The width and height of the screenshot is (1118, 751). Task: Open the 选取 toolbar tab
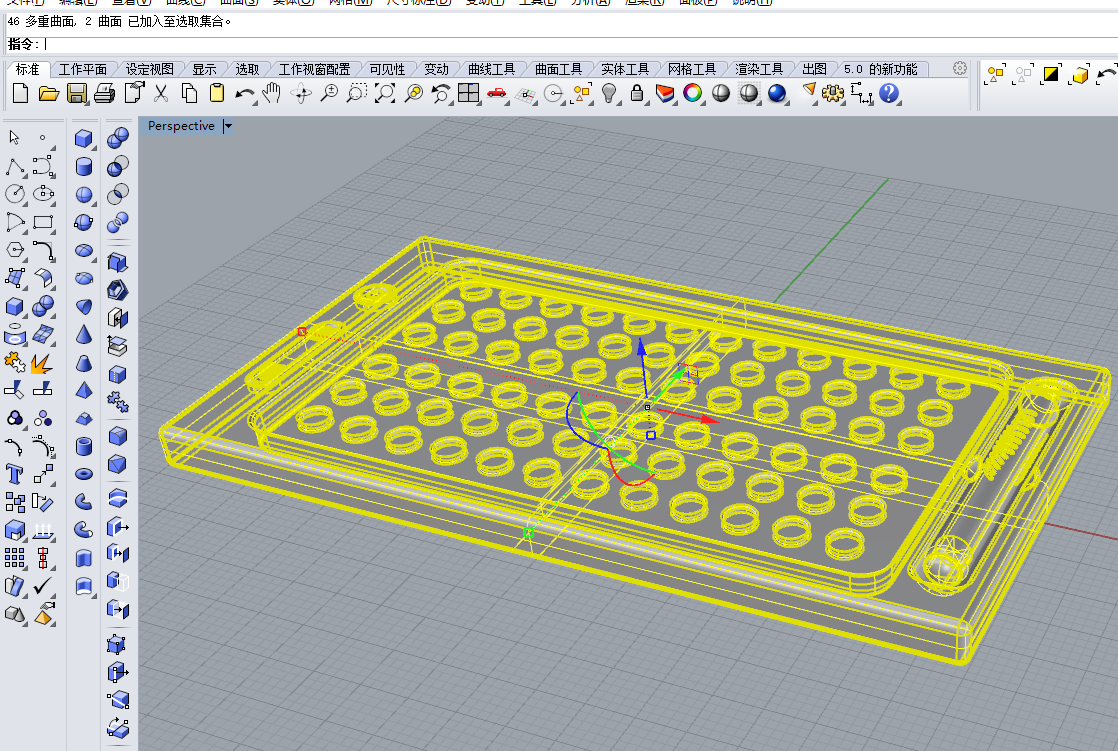pyautogui.click(x=247, y=69)
